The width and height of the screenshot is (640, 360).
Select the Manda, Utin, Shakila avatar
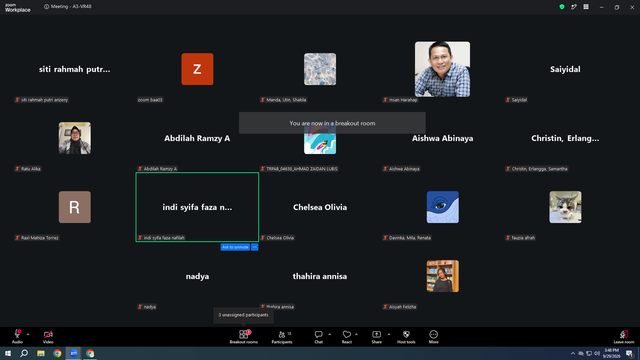[320, 69]
